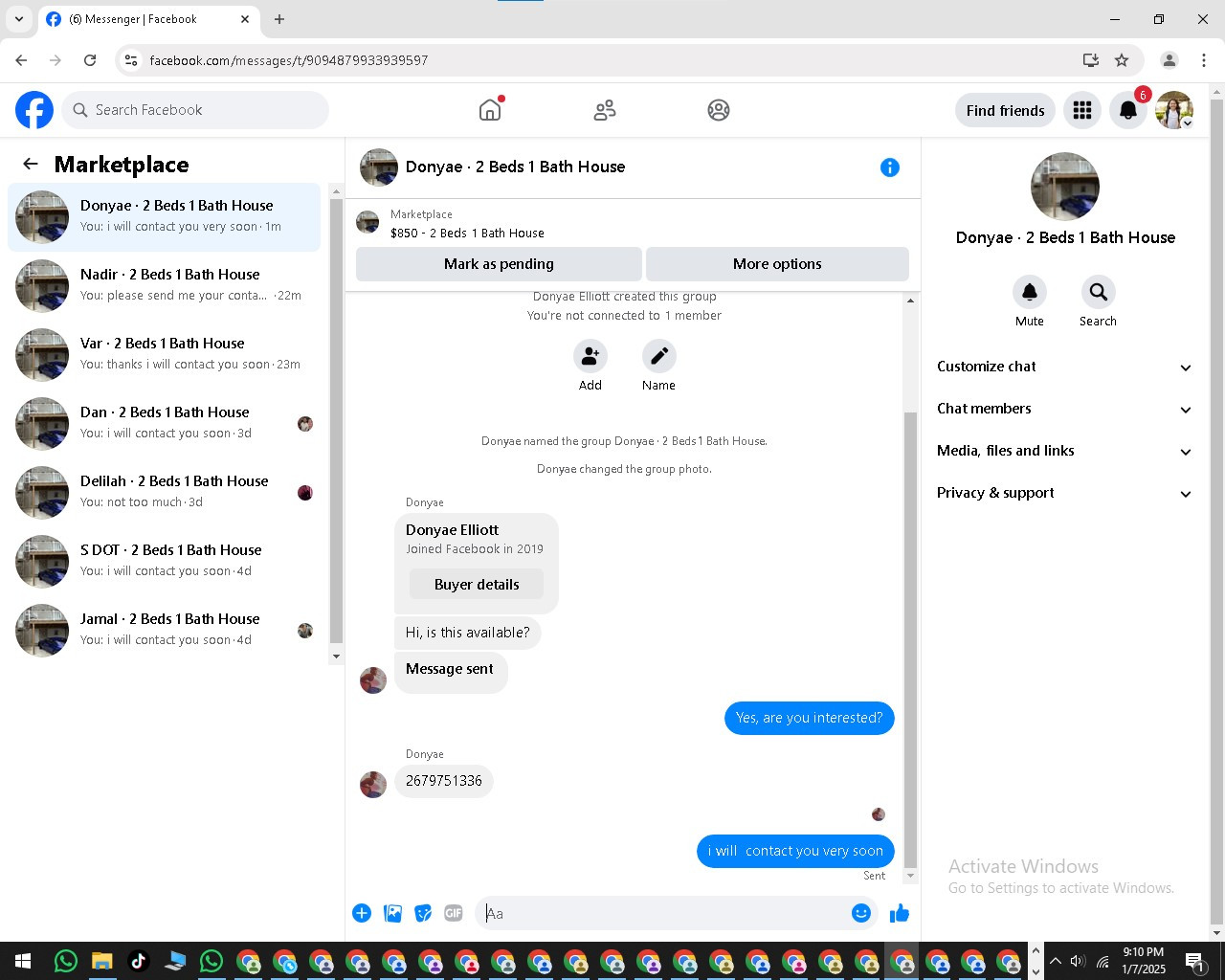Click the install app icon in address bar
The image size is (1225, 980).
click(x=1090, y=60)
